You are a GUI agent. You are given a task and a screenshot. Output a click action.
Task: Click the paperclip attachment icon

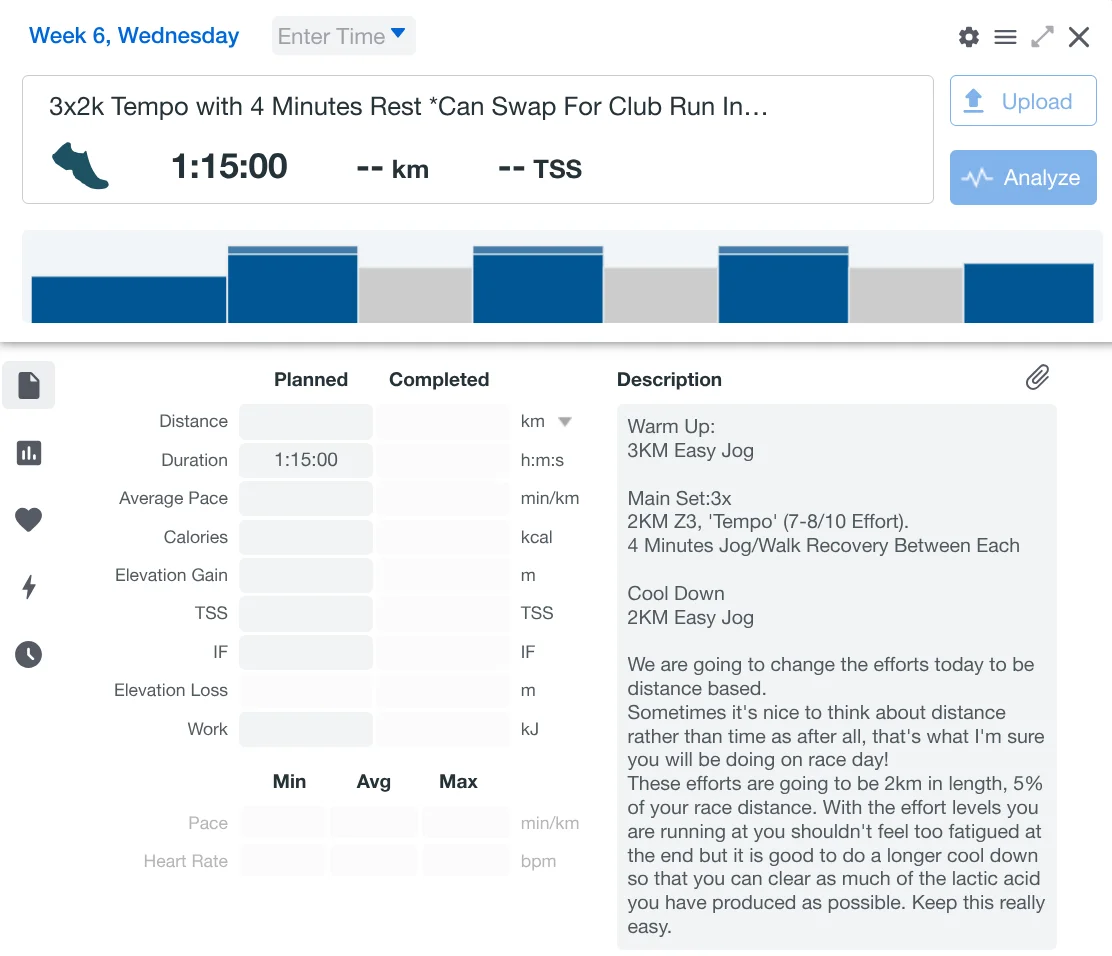(1037, 377)
